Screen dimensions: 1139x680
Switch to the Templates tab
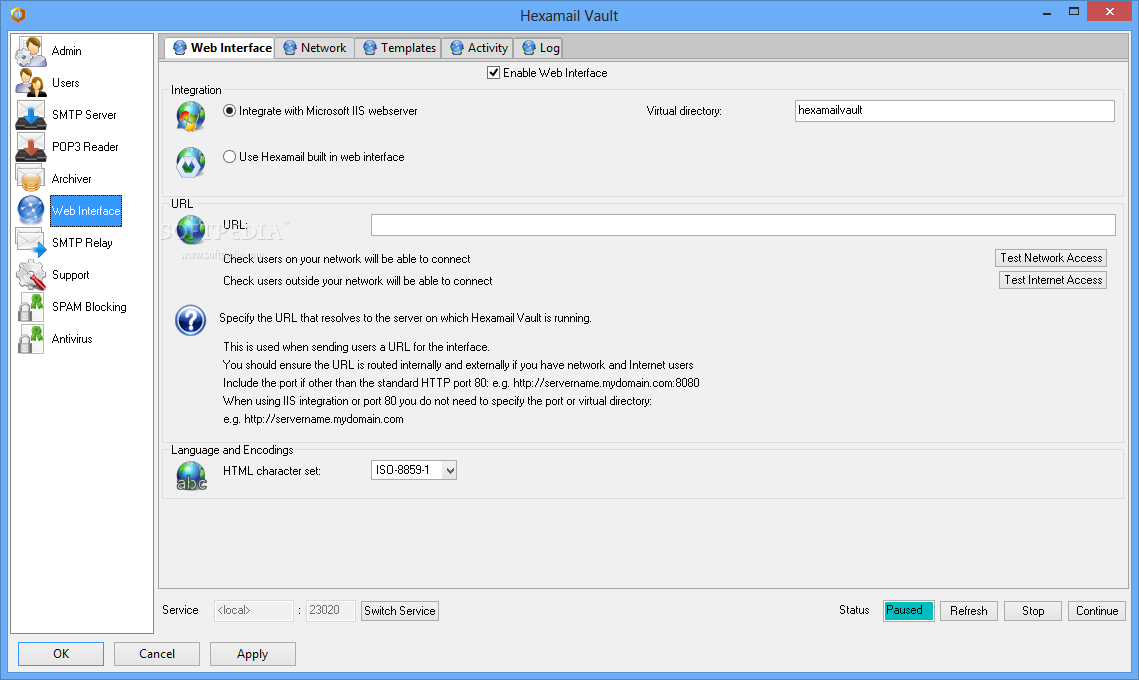point(399,48)
